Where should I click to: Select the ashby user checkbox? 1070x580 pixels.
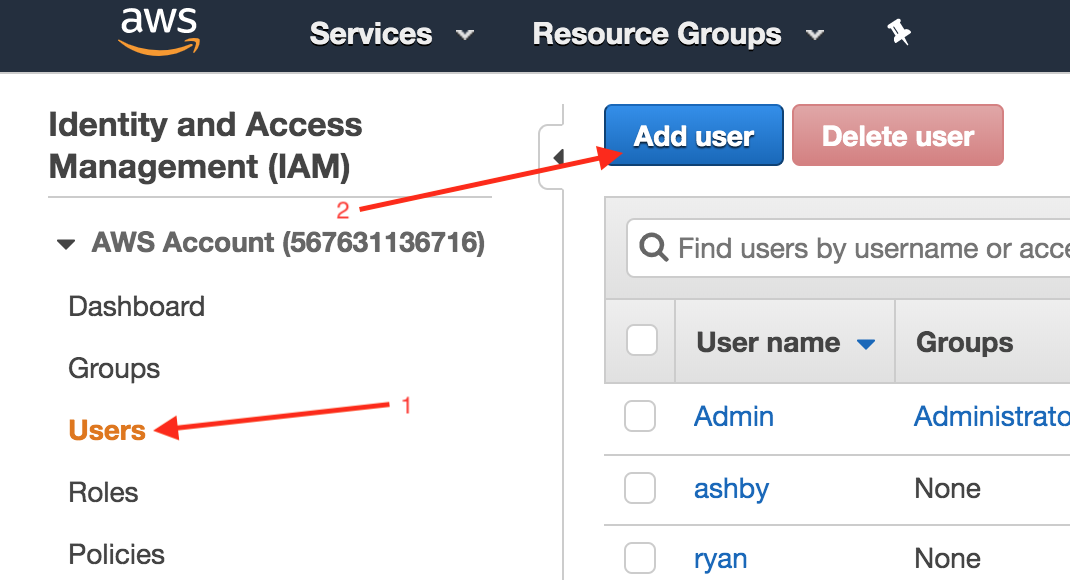tap(640, 488)
